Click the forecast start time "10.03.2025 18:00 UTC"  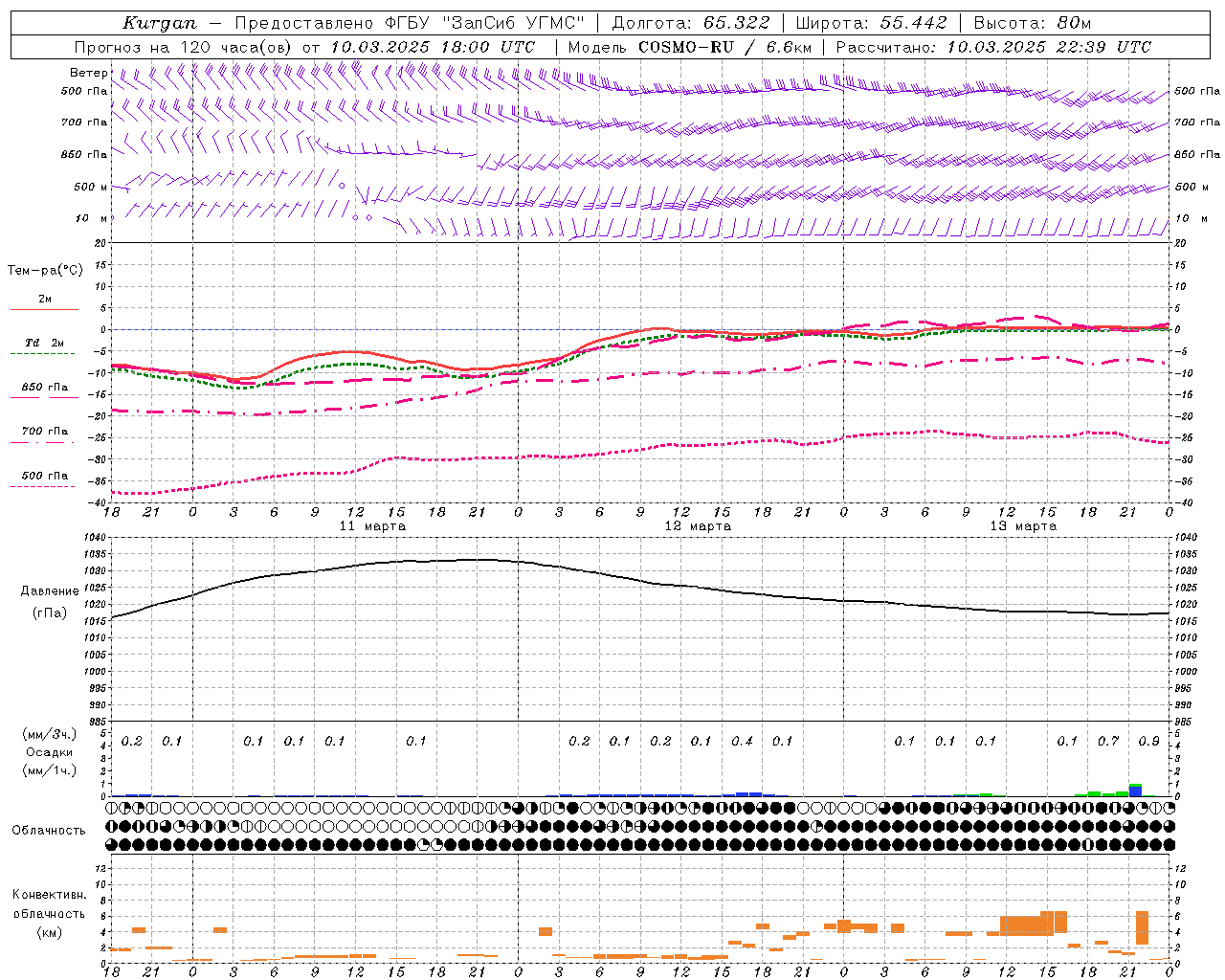pos(433,47)
